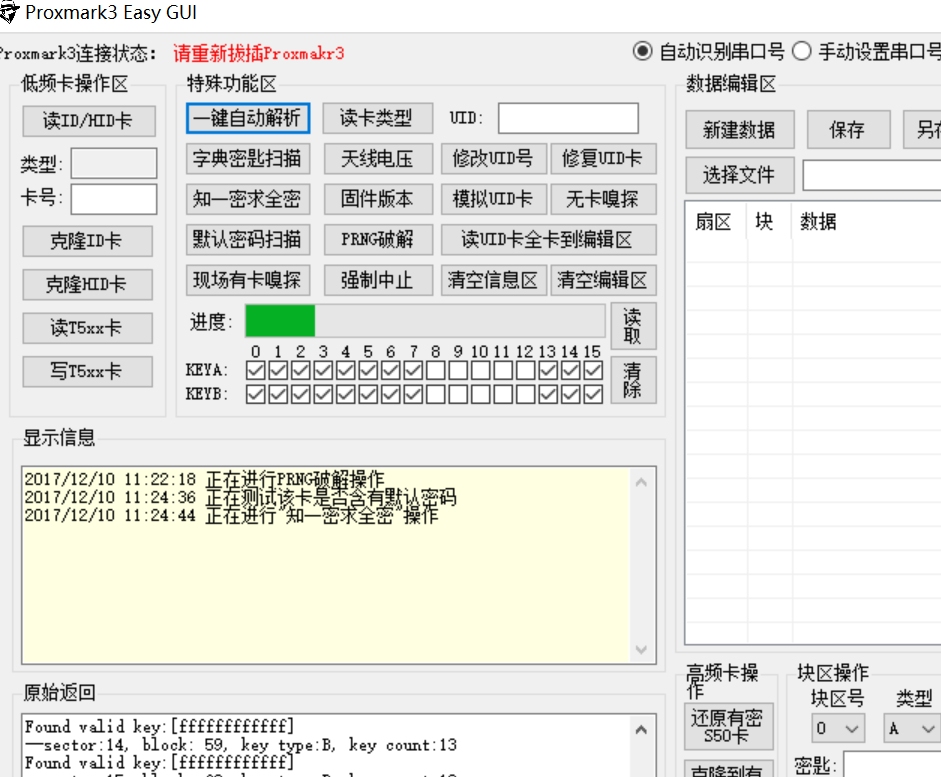Screen dimensions: 941x777
Task: Click the red 请重新拔插Proxmakr3 status text
Action: 259,53
